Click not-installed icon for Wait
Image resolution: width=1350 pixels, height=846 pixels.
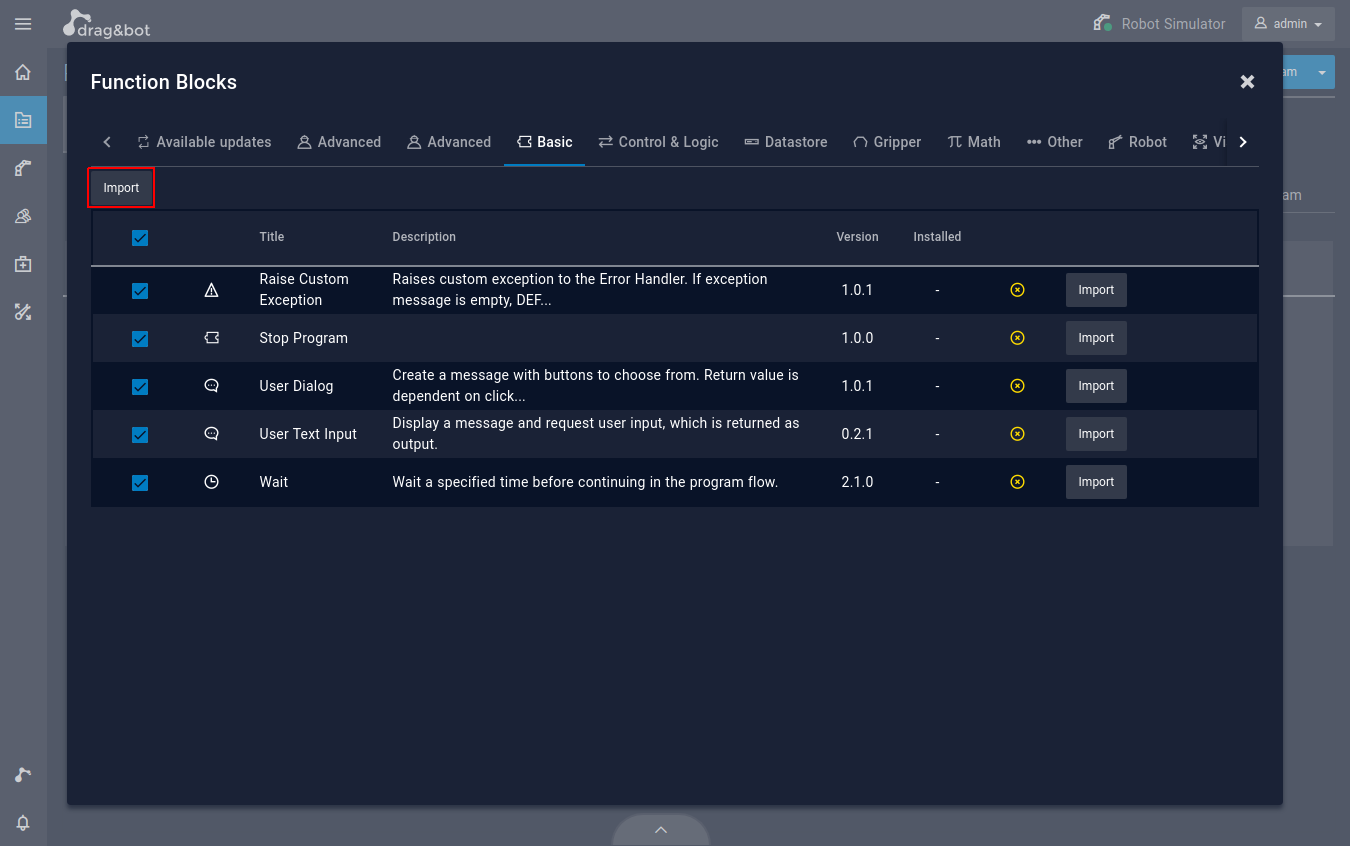[1017, 482]
